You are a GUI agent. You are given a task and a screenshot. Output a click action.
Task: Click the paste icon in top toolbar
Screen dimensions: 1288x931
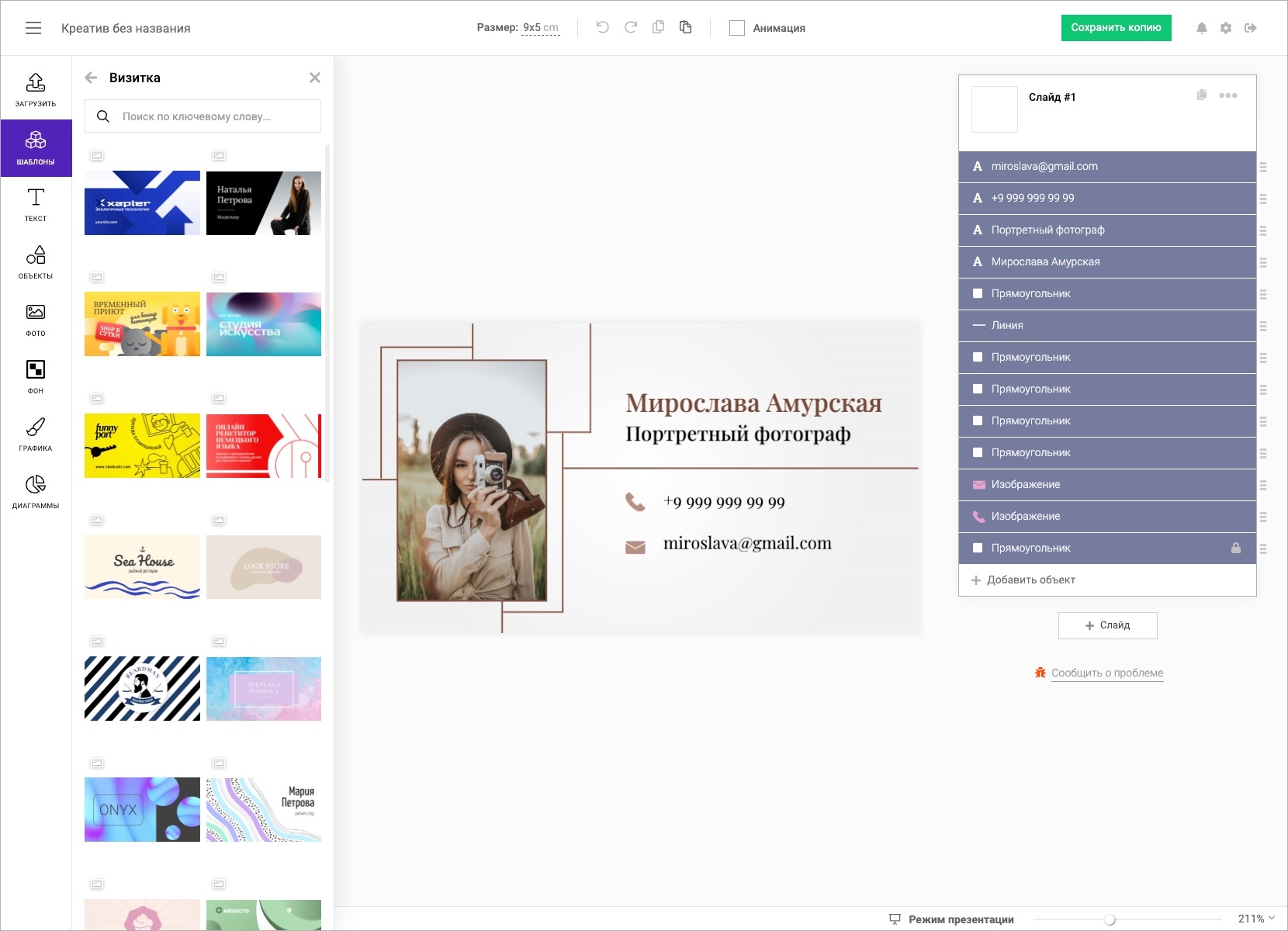pos(685,28)
